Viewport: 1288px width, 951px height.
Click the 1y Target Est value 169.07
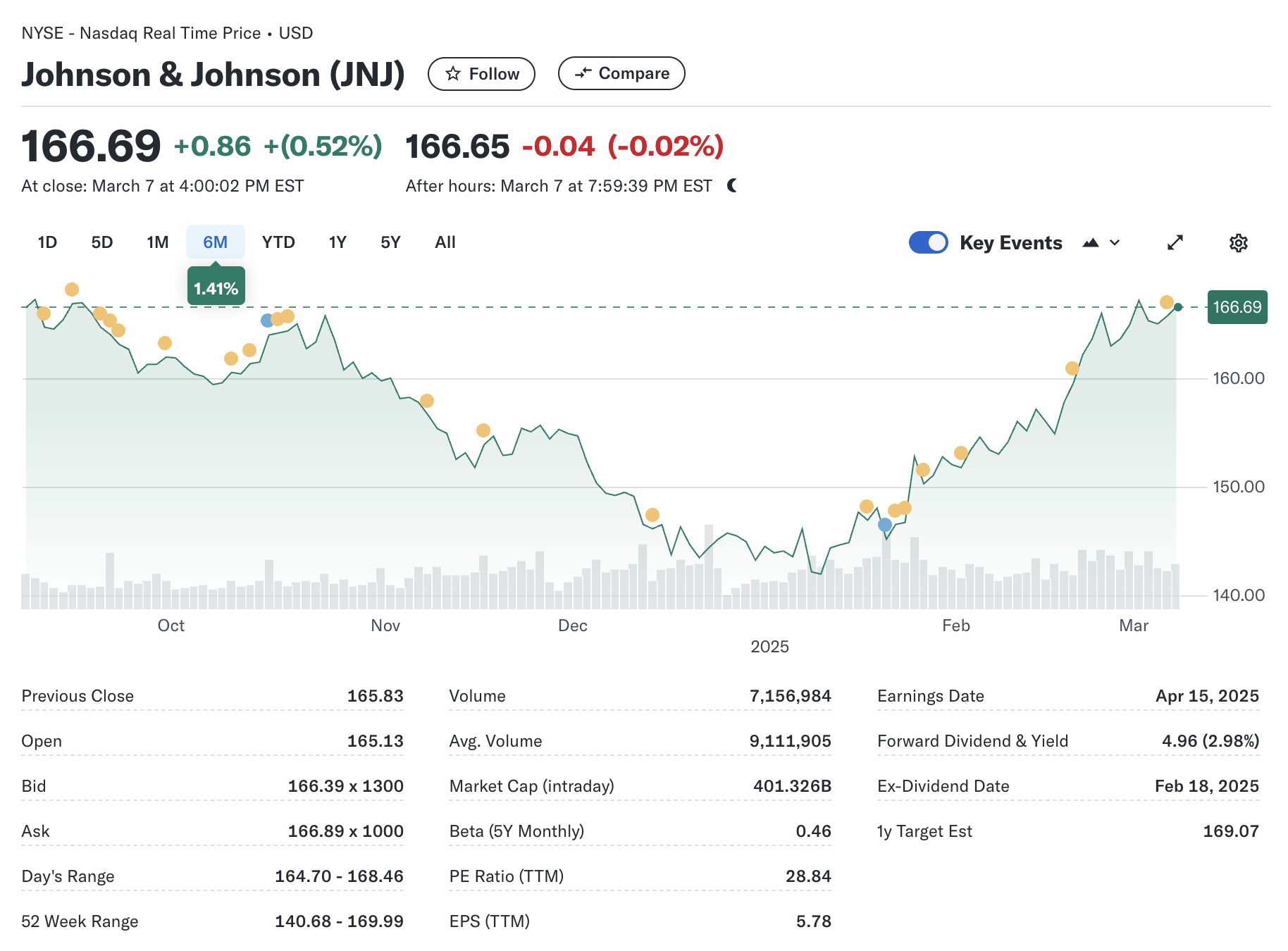pyautogui.click(x=1231, y=831)
